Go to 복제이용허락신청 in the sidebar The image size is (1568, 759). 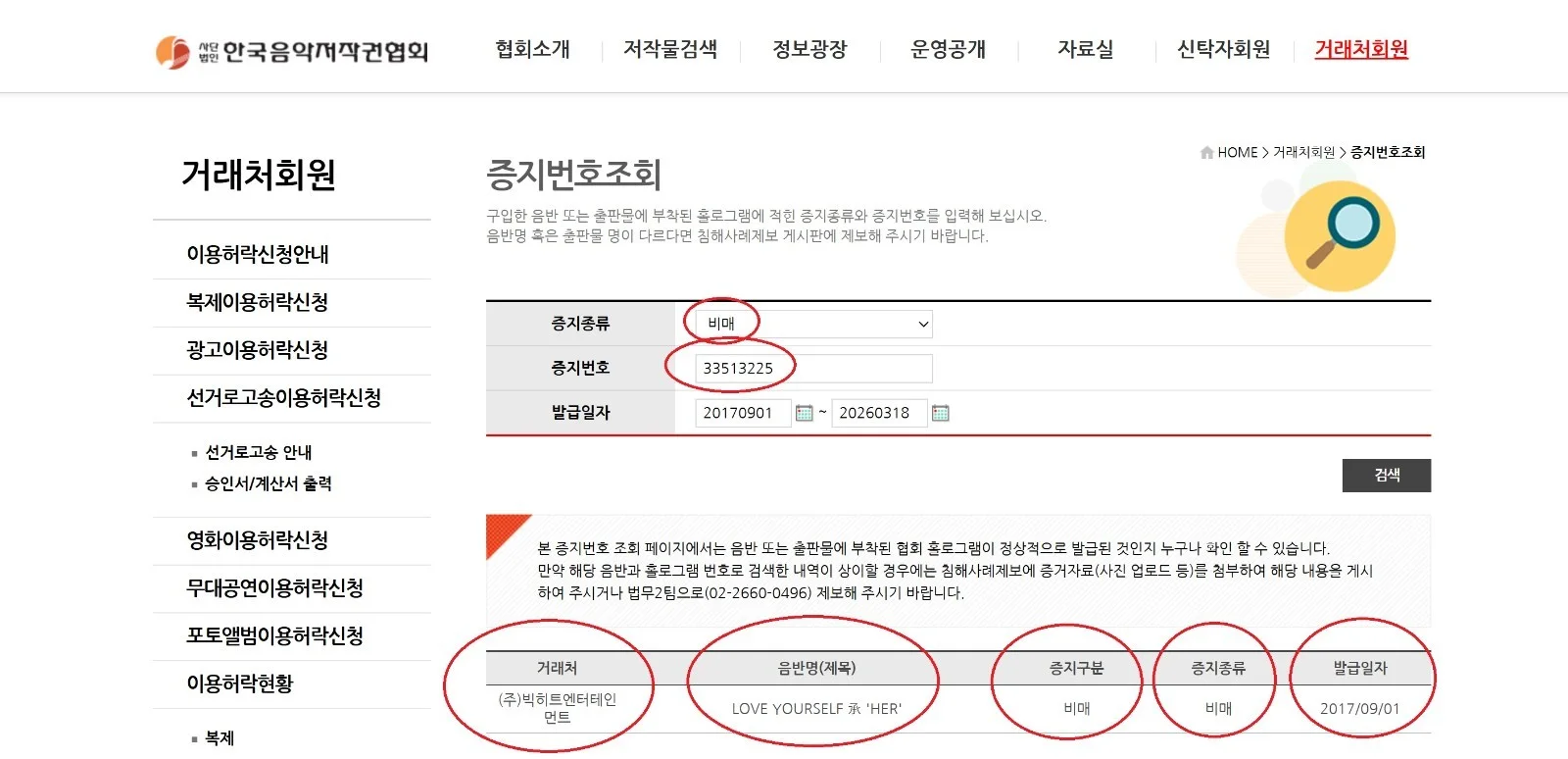coord(258,302)
